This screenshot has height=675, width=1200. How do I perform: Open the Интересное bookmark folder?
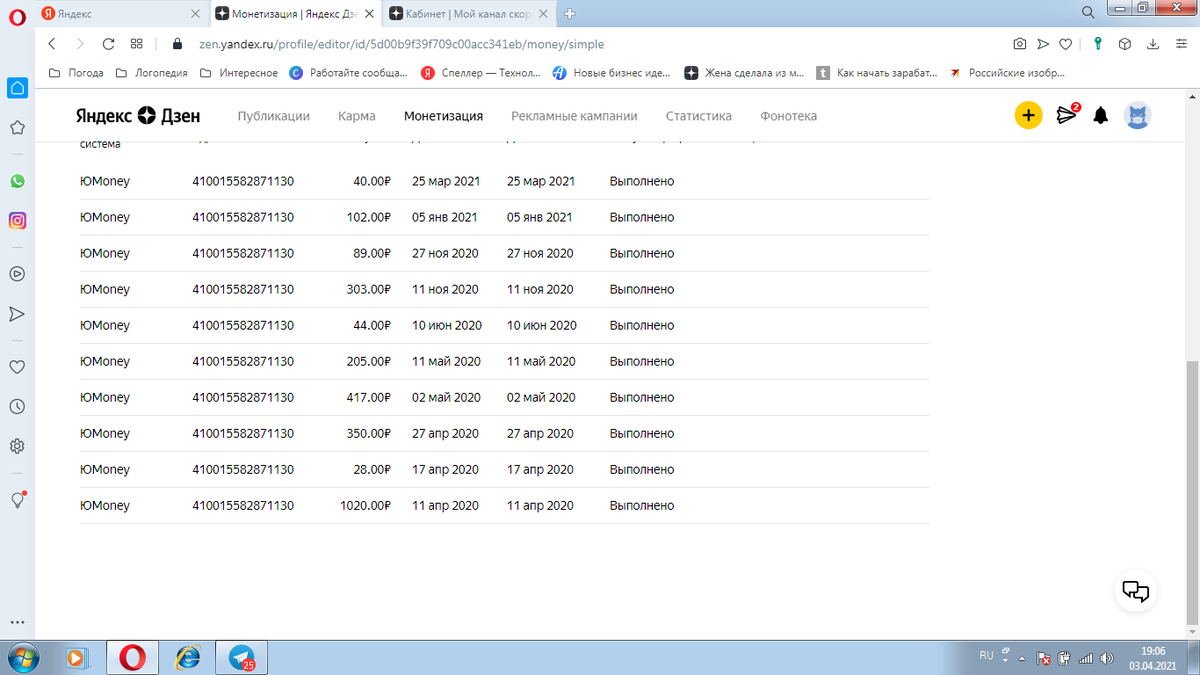click(x=239, y=73)
